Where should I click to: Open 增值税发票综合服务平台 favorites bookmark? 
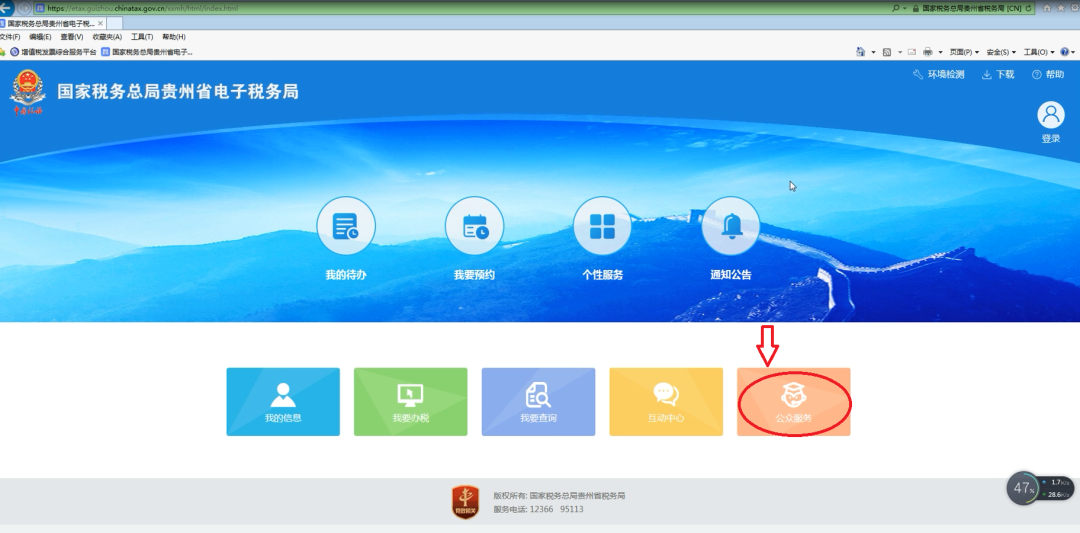coord(53,52)
